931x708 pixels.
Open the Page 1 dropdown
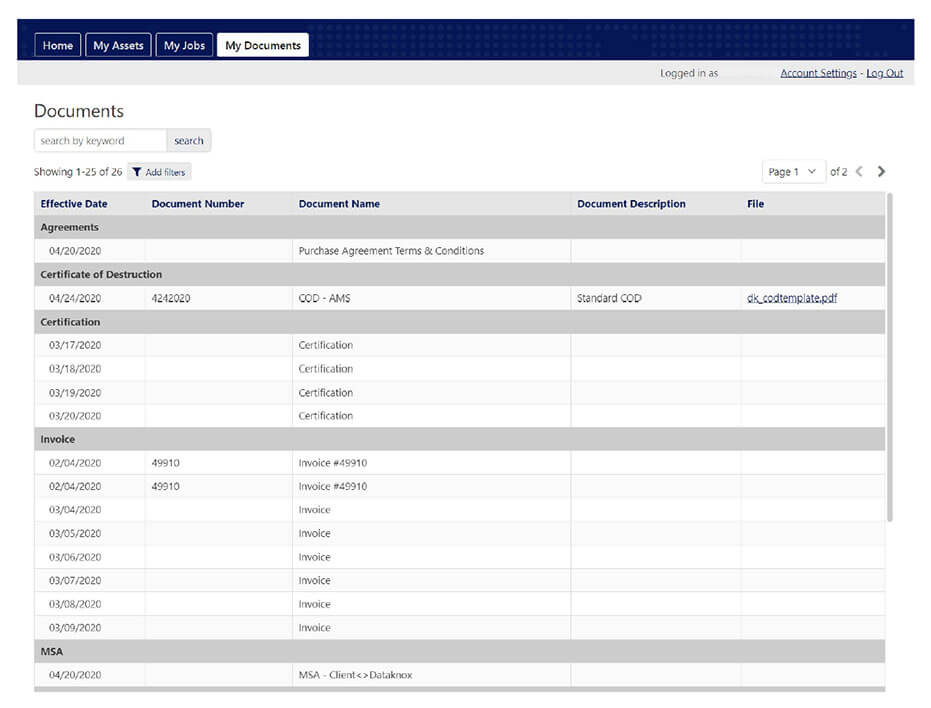pos(793,172)
